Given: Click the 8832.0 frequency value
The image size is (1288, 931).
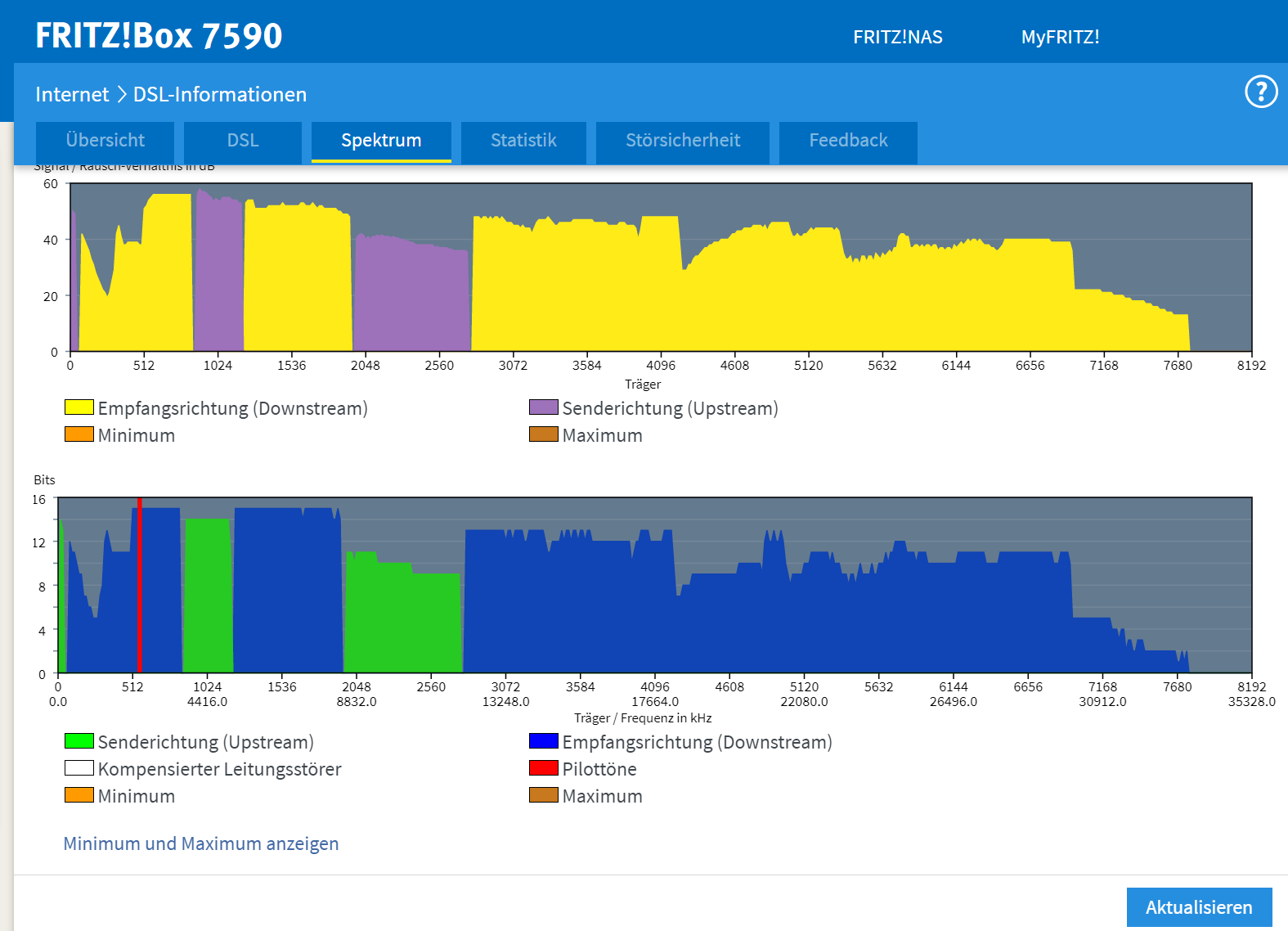Looking at the screenshot, I should (x=357, y=702).
